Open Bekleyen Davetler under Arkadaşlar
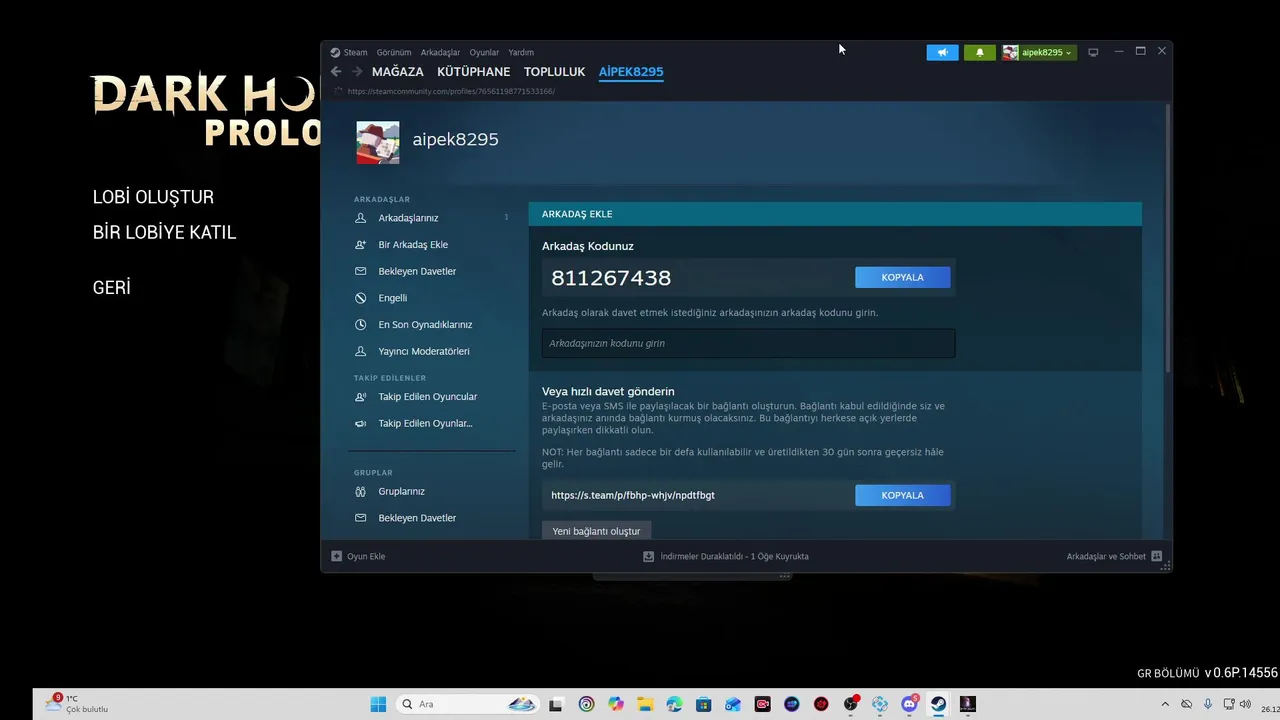This screenshot has height=720, width=1280. coord(417,271)
